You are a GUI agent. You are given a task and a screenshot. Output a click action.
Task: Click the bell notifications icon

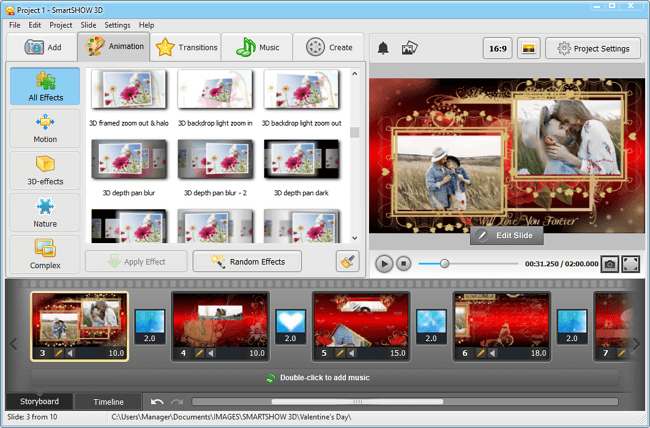pos(383,48)
